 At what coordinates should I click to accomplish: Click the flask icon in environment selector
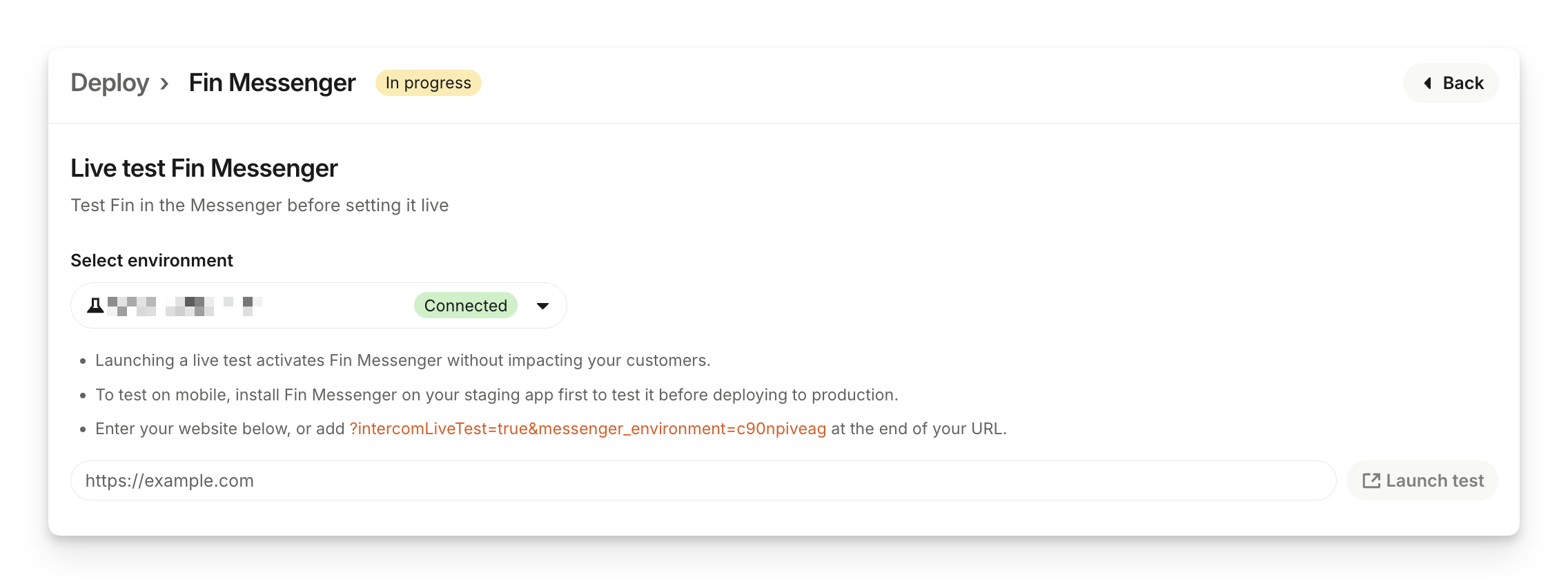coord(95,305)
